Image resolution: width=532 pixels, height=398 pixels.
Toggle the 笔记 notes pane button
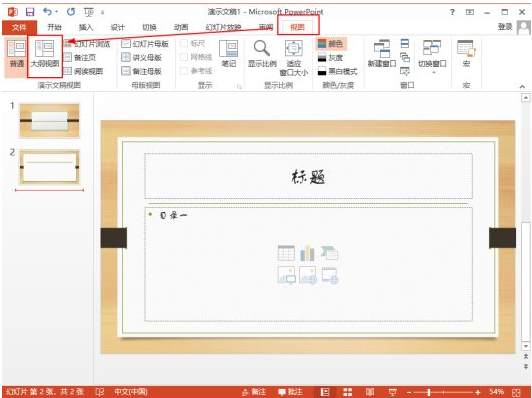point(229,54)
